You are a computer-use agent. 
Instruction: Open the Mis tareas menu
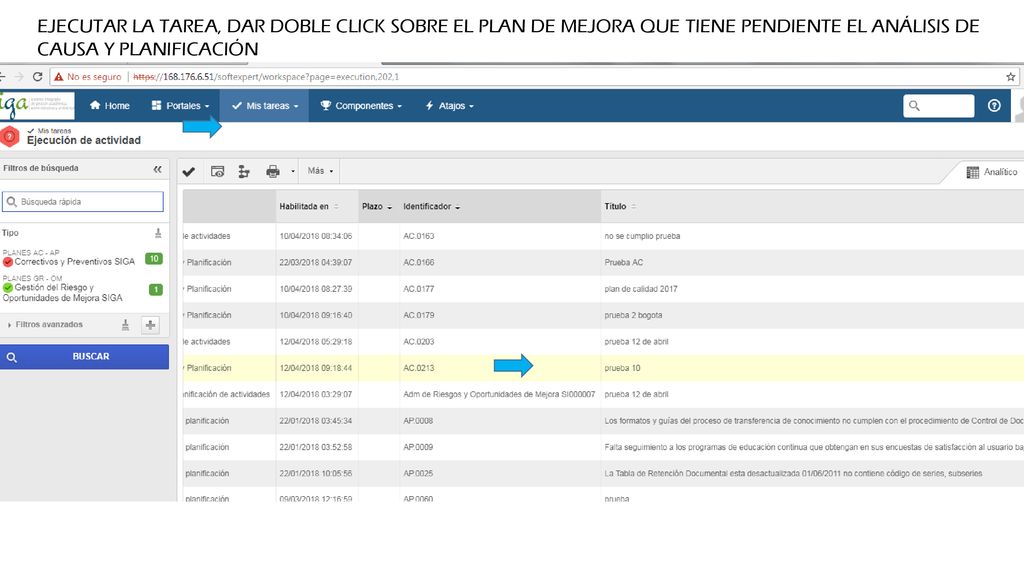pos(264,106)
